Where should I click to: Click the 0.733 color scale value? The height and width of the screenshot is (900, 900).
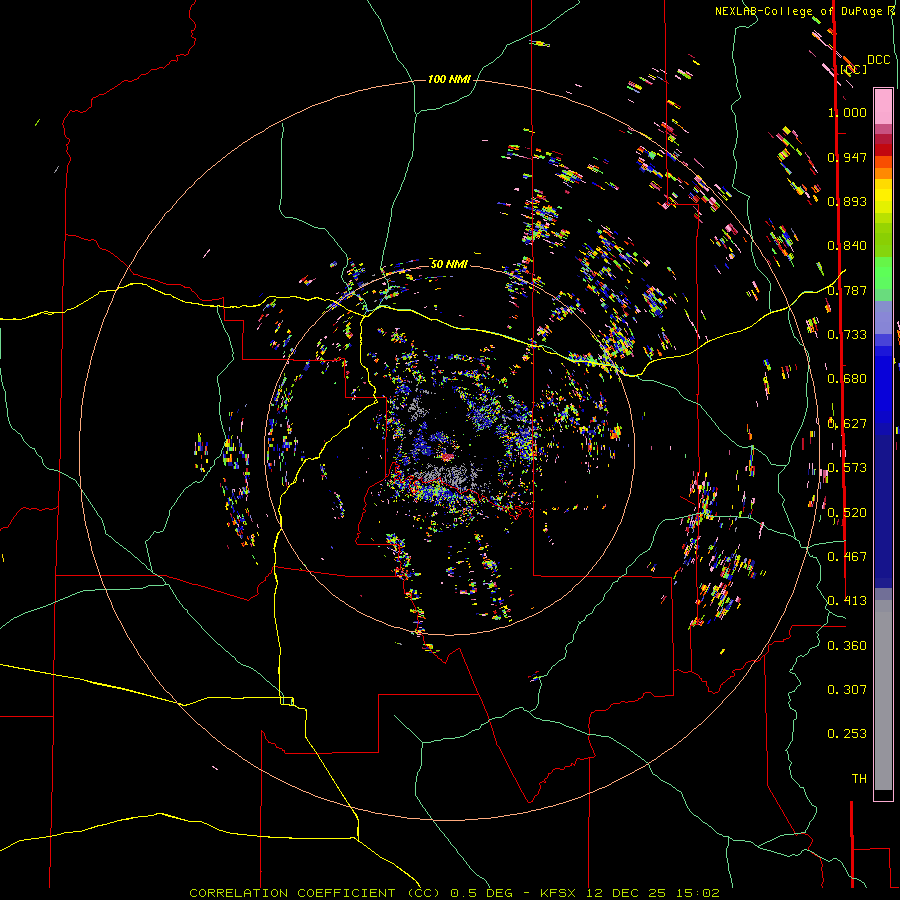click(847, 335)
